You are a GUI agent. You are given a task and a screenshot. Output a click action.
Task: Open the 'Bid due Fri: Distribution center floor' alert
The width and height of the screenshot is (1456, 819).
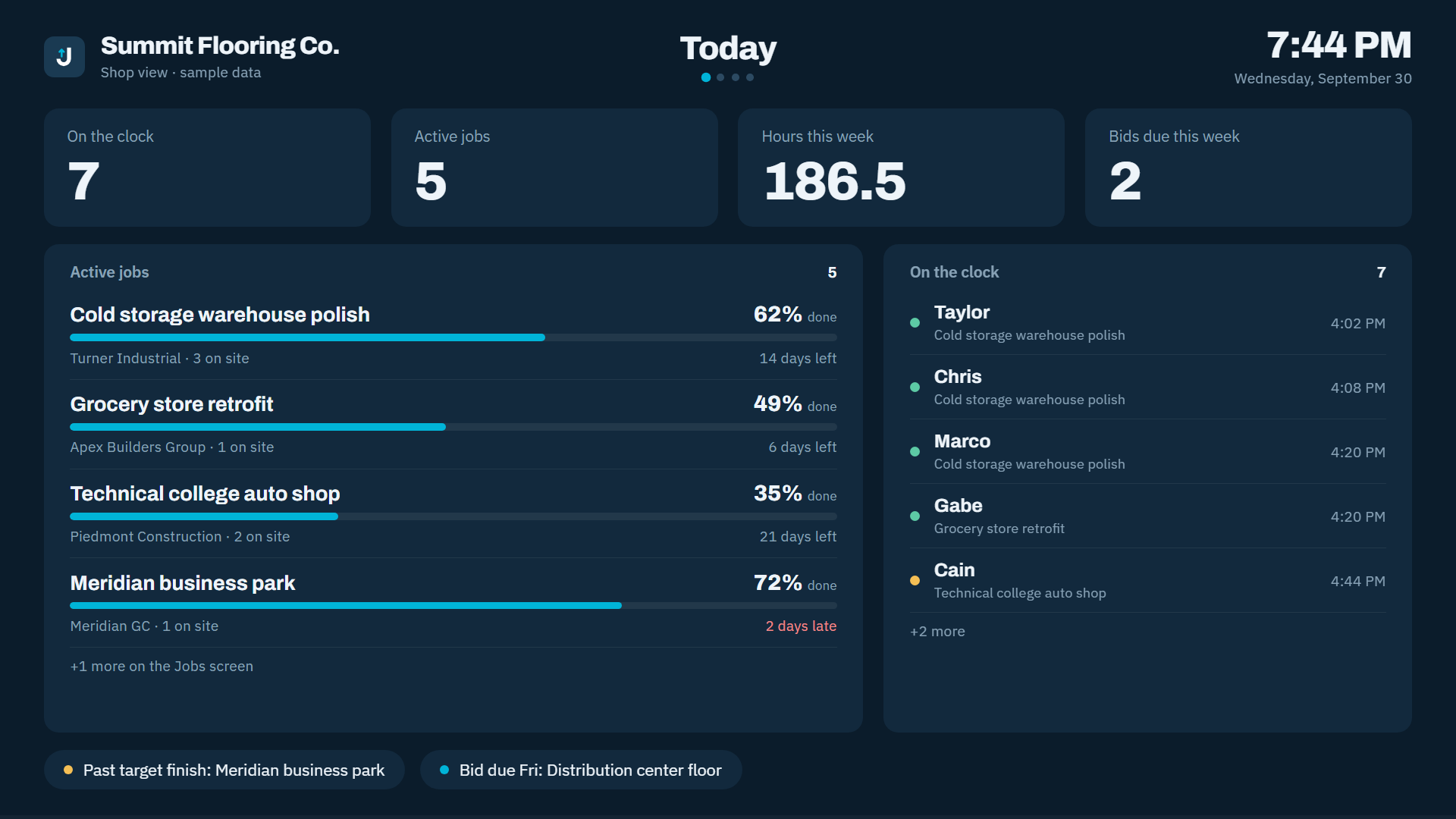coord(581,770)
